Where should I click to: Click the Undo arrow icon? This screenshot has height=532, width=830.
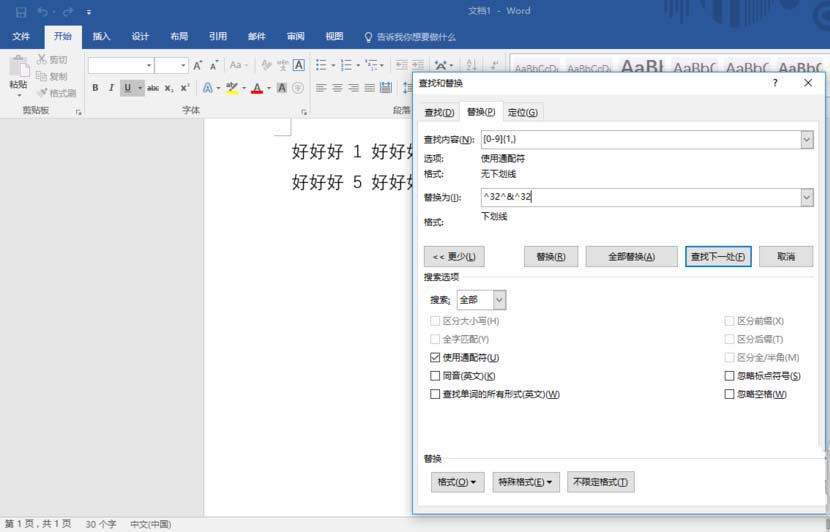[42, 12]
